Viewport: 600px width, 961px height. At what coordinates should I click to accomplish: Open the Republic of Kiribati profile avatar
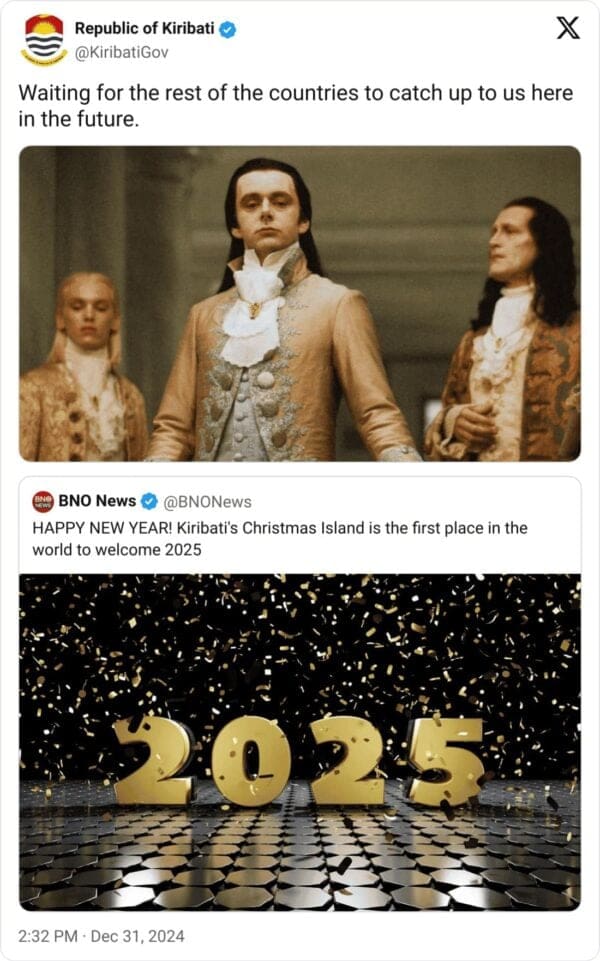click(44, 39)
